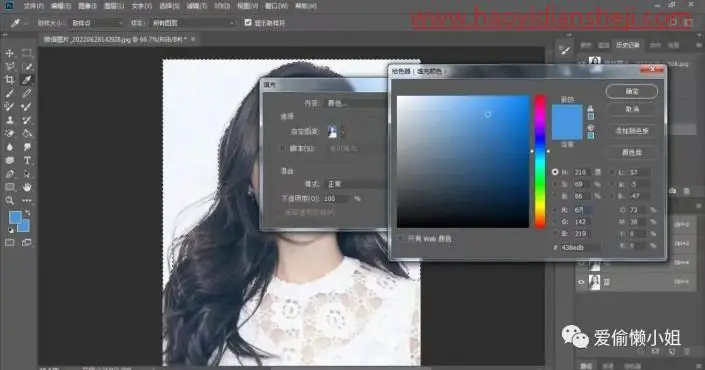Screen dimensions: 705x370
Task: Toggle the Script checkbox in Fill dialog
Action: pyautogui.click(x=282, y=148)
